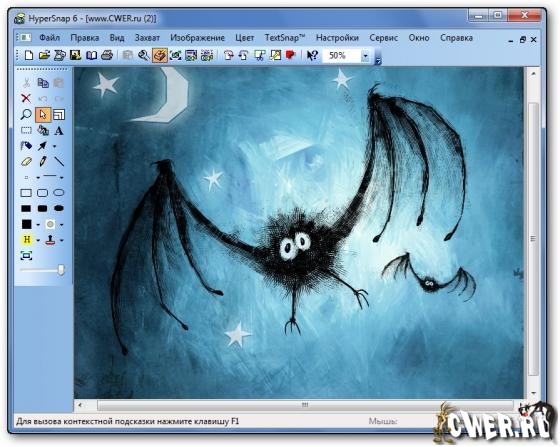The height and width of the screenshot is (447, 560).
Task: Click the highlighted capture icon in the top toolbar
Action: pyautogui.click(x=160, y=55)
